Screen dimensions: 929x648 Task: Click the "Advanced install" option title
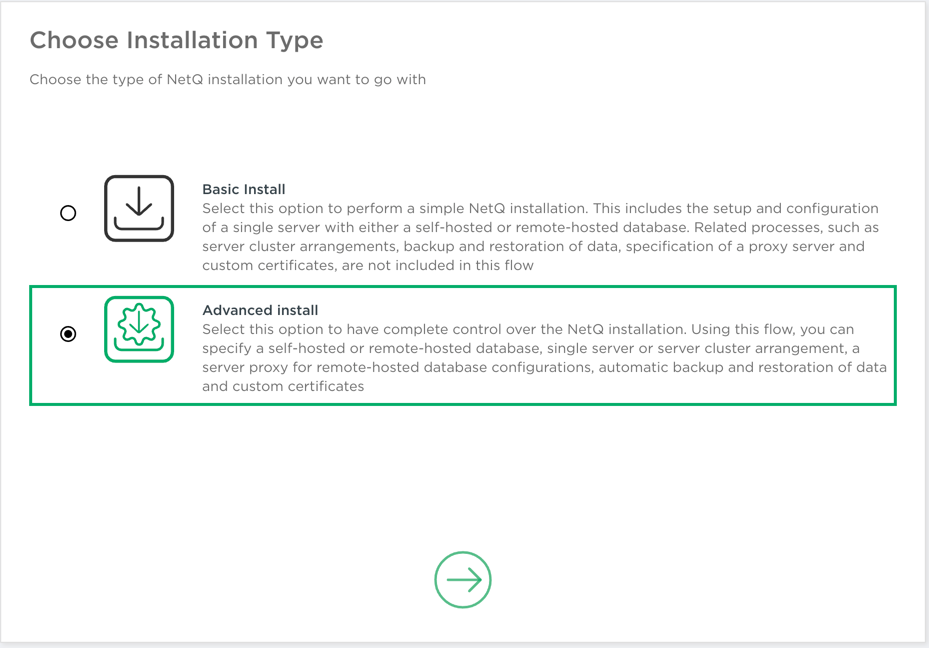click(x=260, y=310)
